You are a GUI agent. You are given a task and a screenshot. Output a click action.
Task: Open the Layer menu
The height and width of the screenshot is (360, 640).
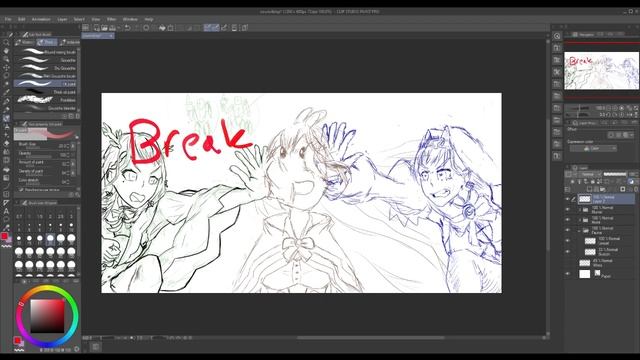tap(62, 19)
